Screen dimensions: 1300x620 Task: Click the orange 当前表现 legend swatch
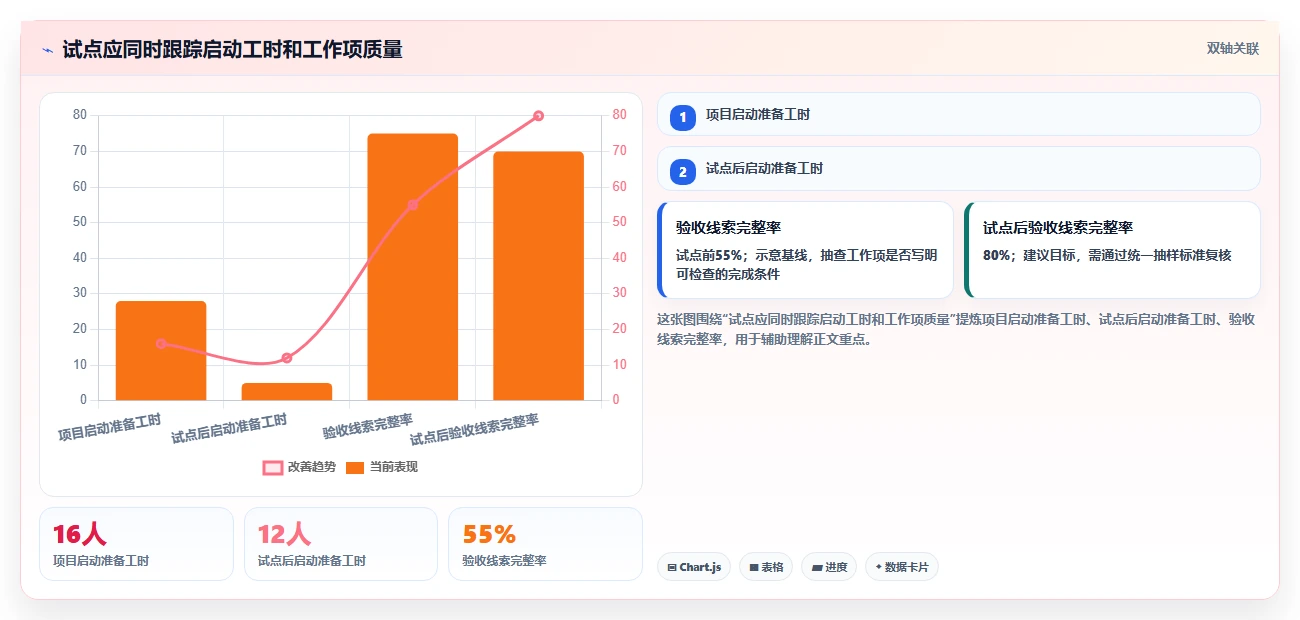[x=355, y=467]
